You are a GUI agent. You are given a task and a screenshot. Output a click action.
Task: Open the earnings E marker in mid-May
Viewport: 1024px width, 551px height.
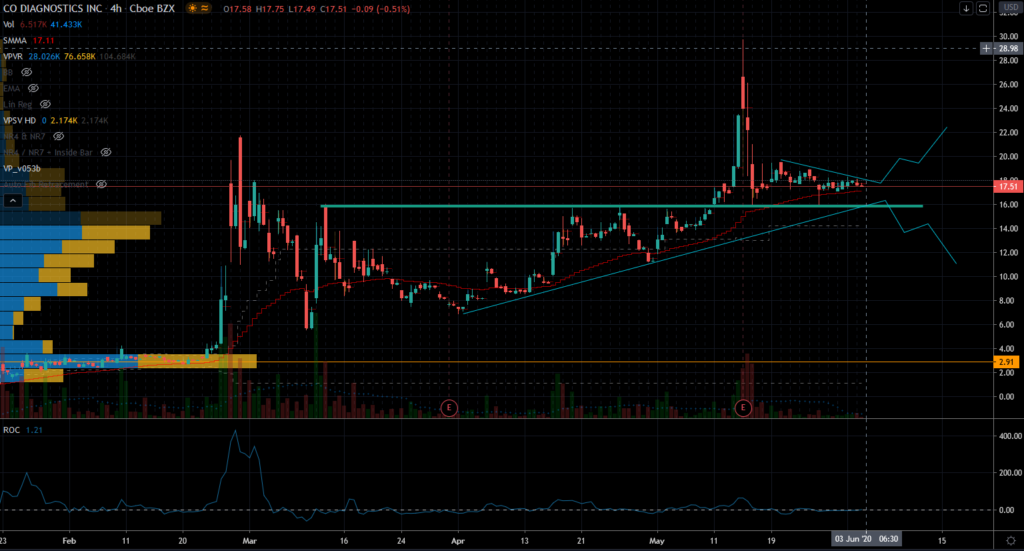743,408
